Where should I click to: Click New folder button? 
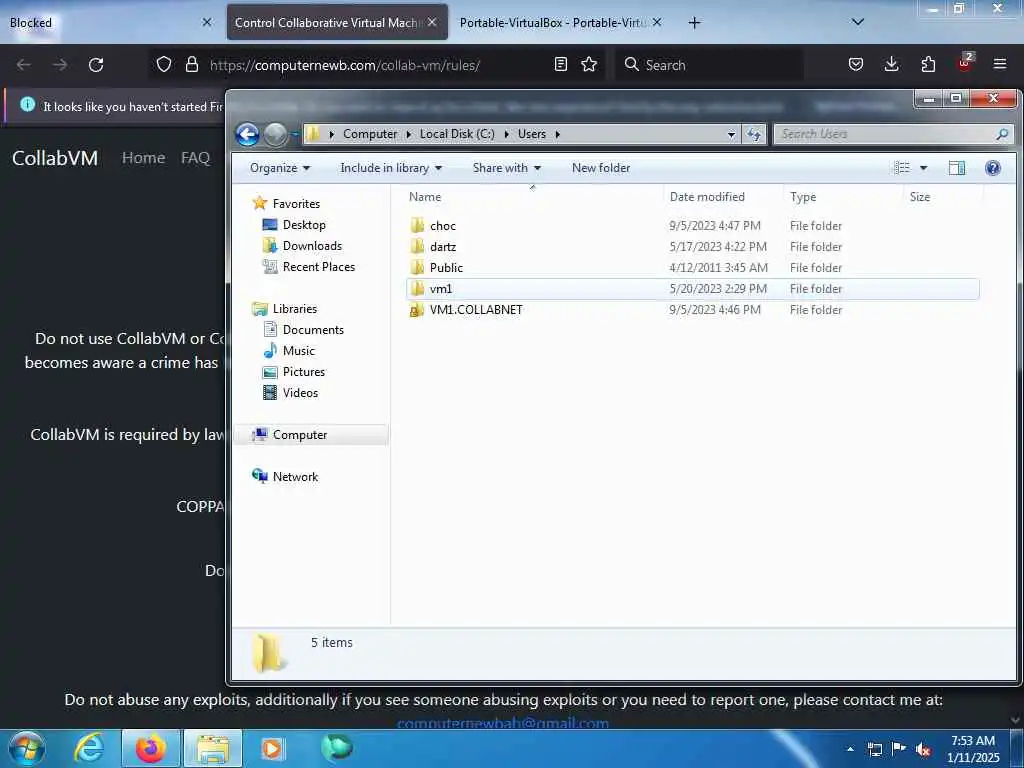pyautogui.click(x=601, y=168)
